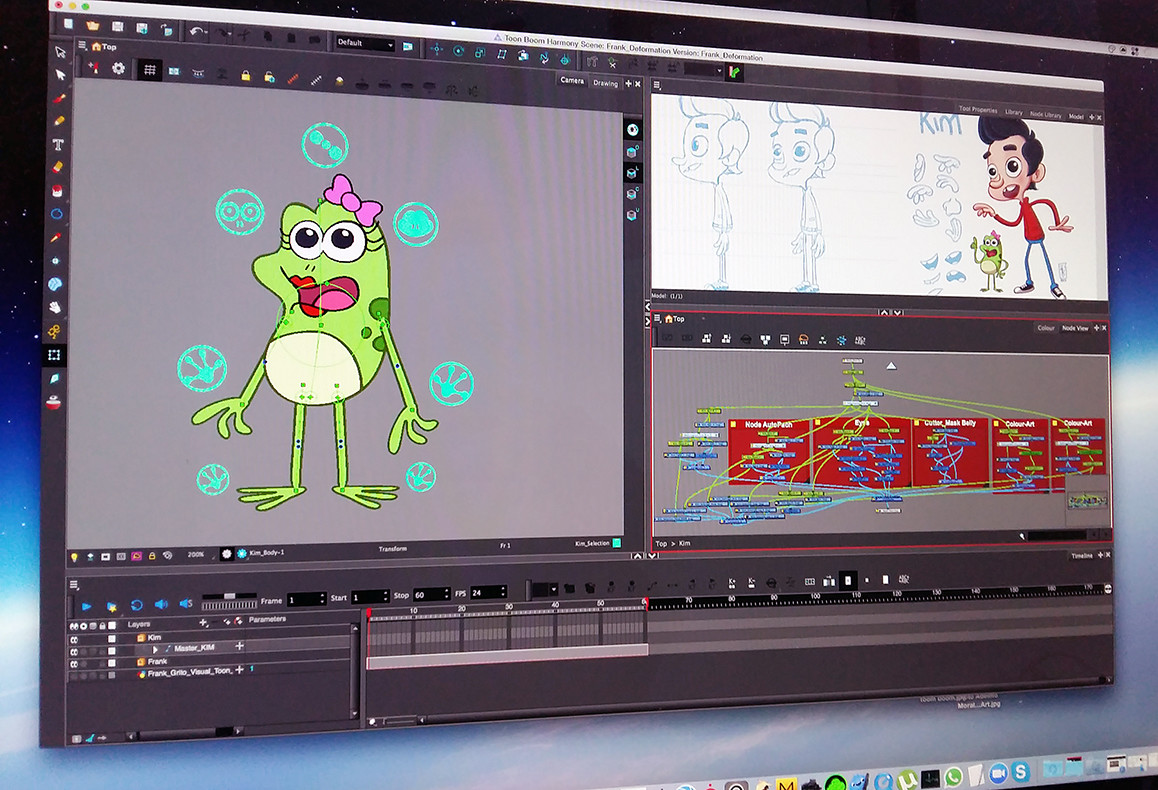Open the Library tab
This screenshot has height=790, width=1158.
pyautogui.click(x=1013, y=112)
